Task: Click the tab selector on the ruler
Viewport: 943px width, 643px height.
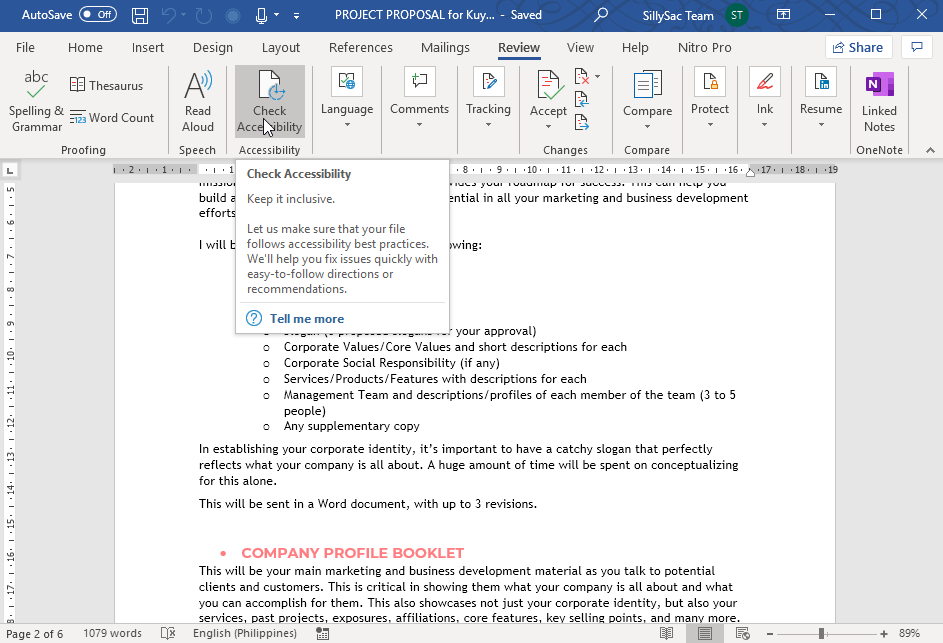Action: point(10,170)
